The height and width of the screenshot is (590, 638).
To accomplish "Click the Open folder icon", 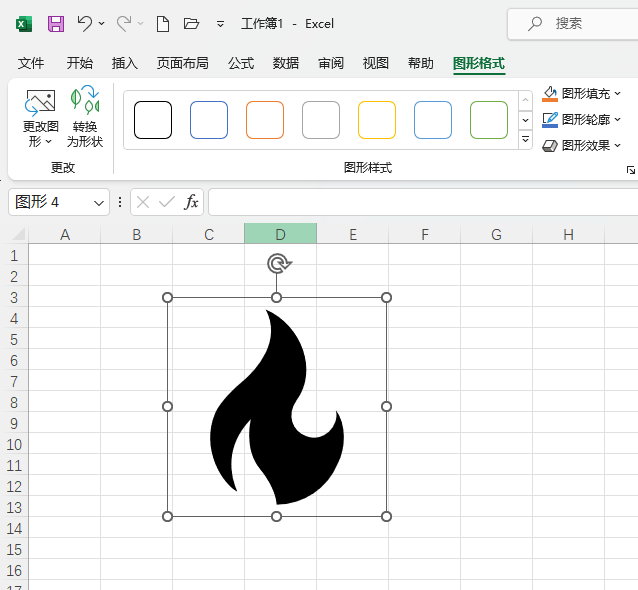I will (x=192, y=23).
